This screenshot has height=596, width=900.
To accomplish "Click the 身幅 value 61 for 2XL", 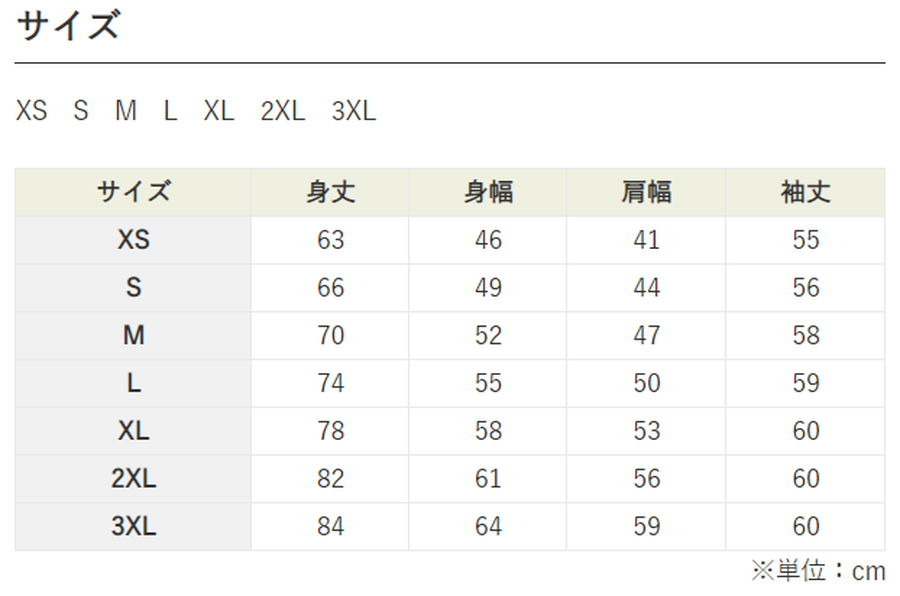I will [488, 479].
